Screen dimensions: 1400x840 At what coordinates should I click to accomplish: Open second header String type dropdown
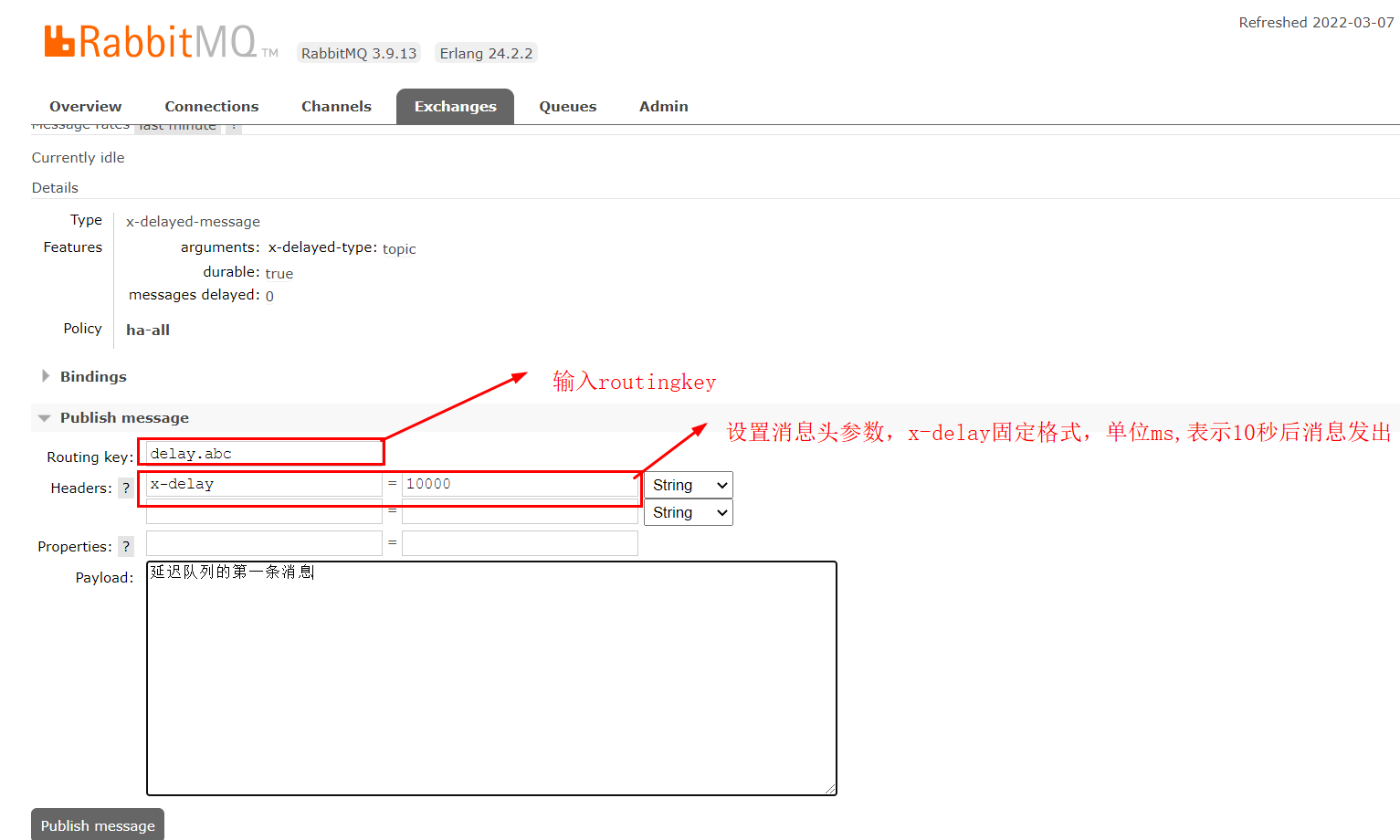pyautogui.click(x=689, y=512)
